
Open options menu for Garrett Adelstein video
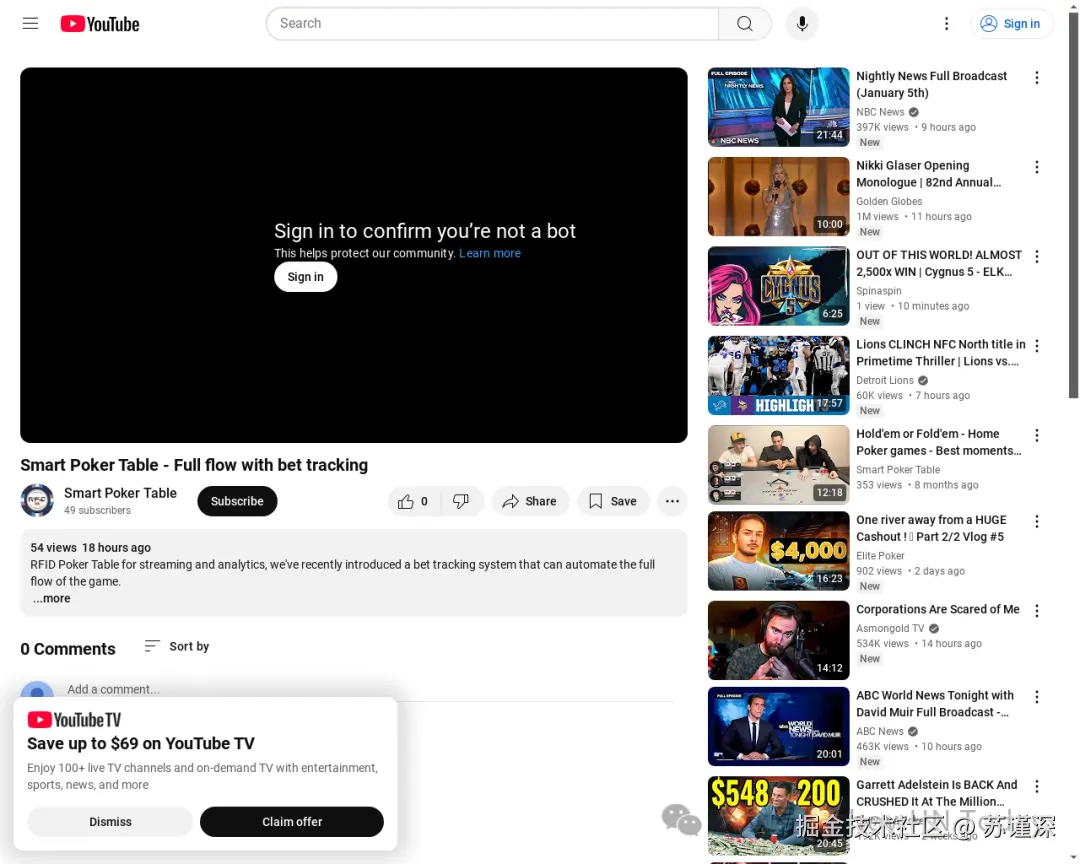[x=1037, y=787]
